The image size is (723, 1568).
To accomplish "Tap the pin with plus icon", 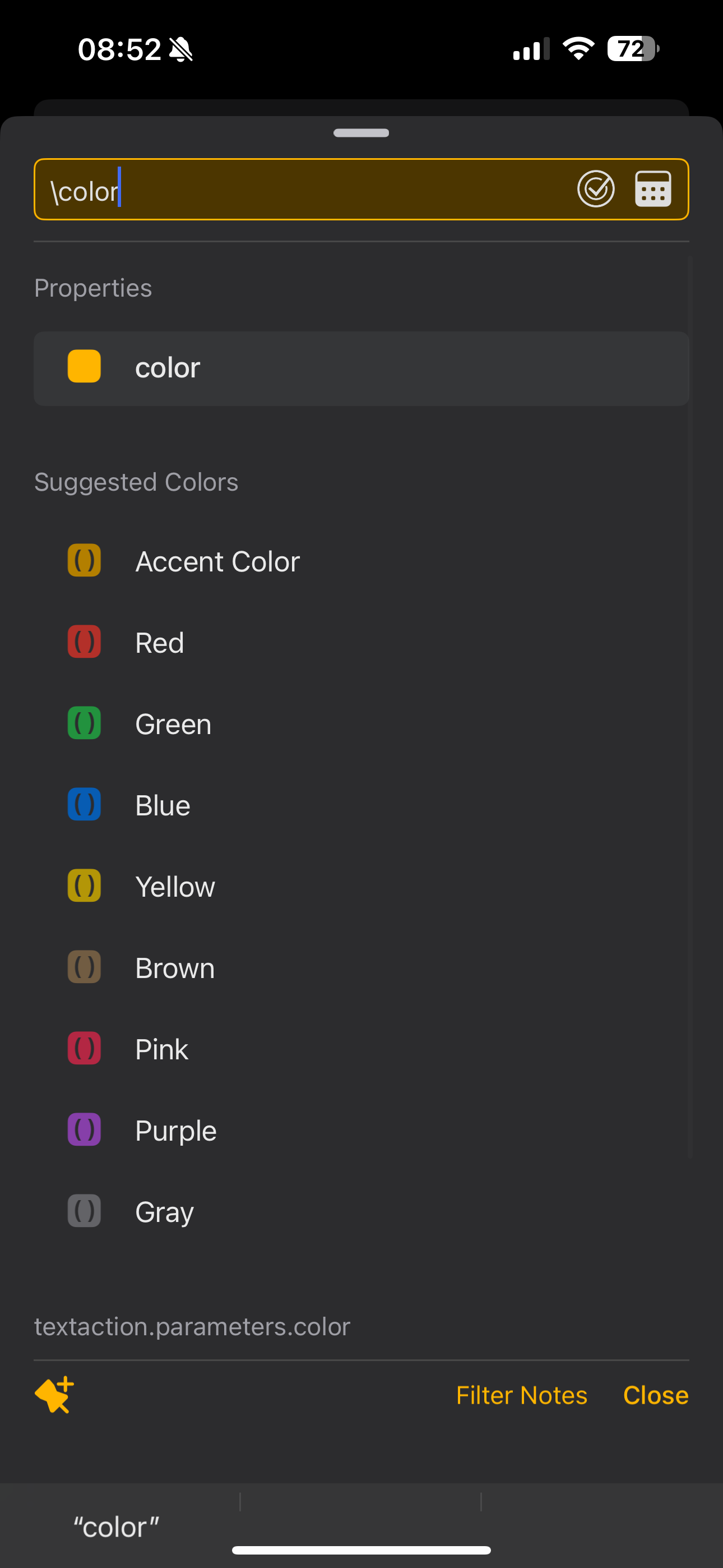I will click(x=55, y=1395).
